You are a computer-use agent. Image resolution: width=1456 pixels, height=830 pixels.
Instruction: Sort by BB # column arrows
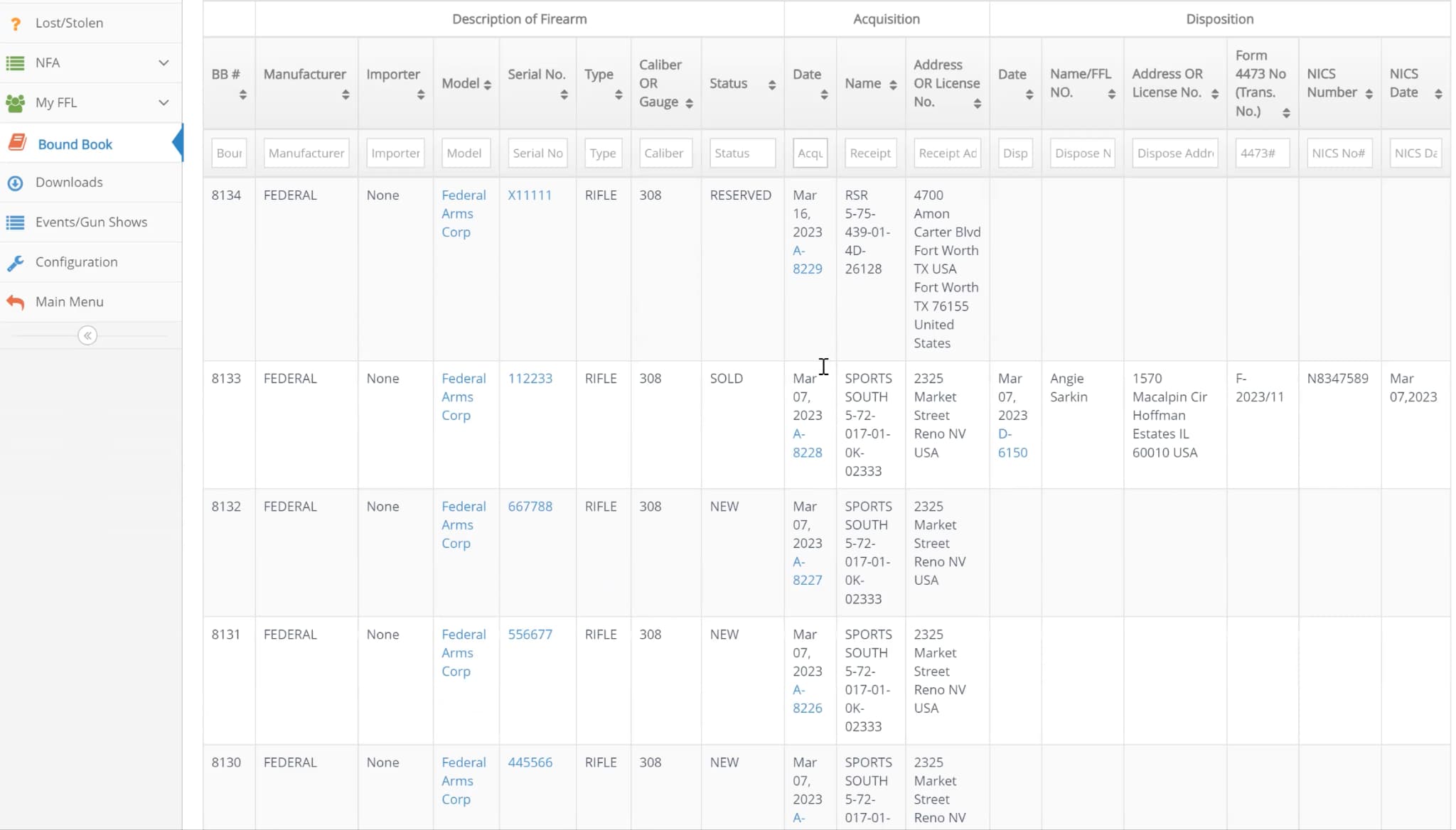[x=243, y=95]
